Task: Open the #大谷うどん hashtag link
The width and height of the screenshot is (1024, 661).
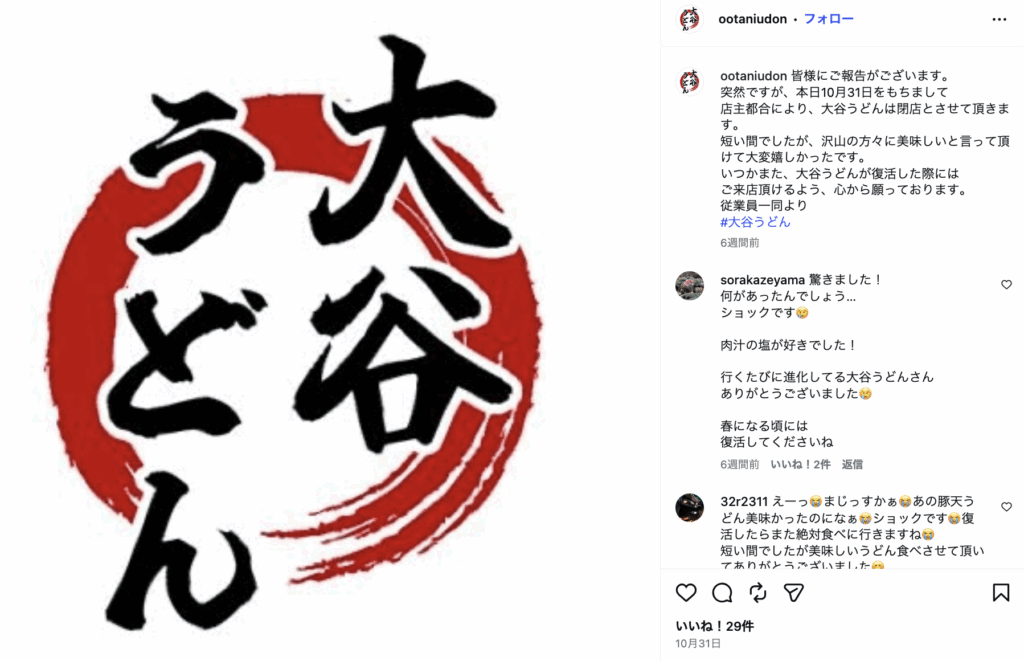Action: (x=755, y=222)
